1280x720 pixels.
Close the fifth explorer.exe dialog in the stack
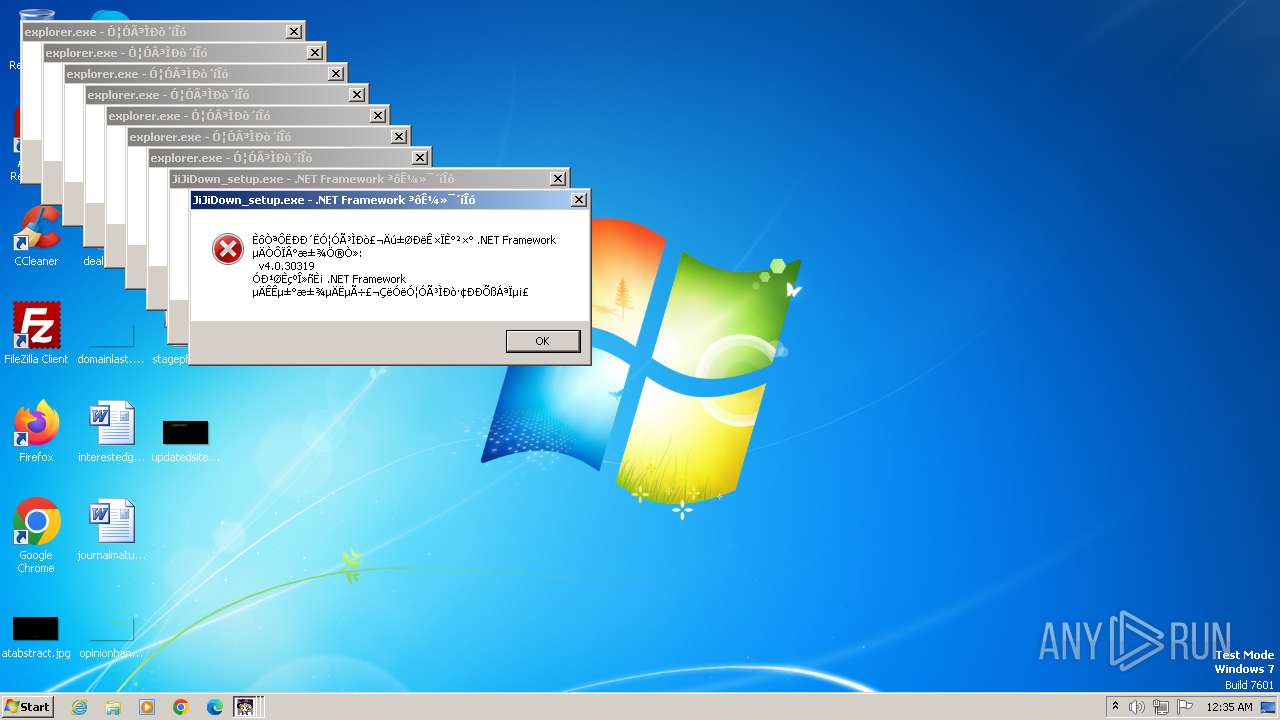(377, 116)
